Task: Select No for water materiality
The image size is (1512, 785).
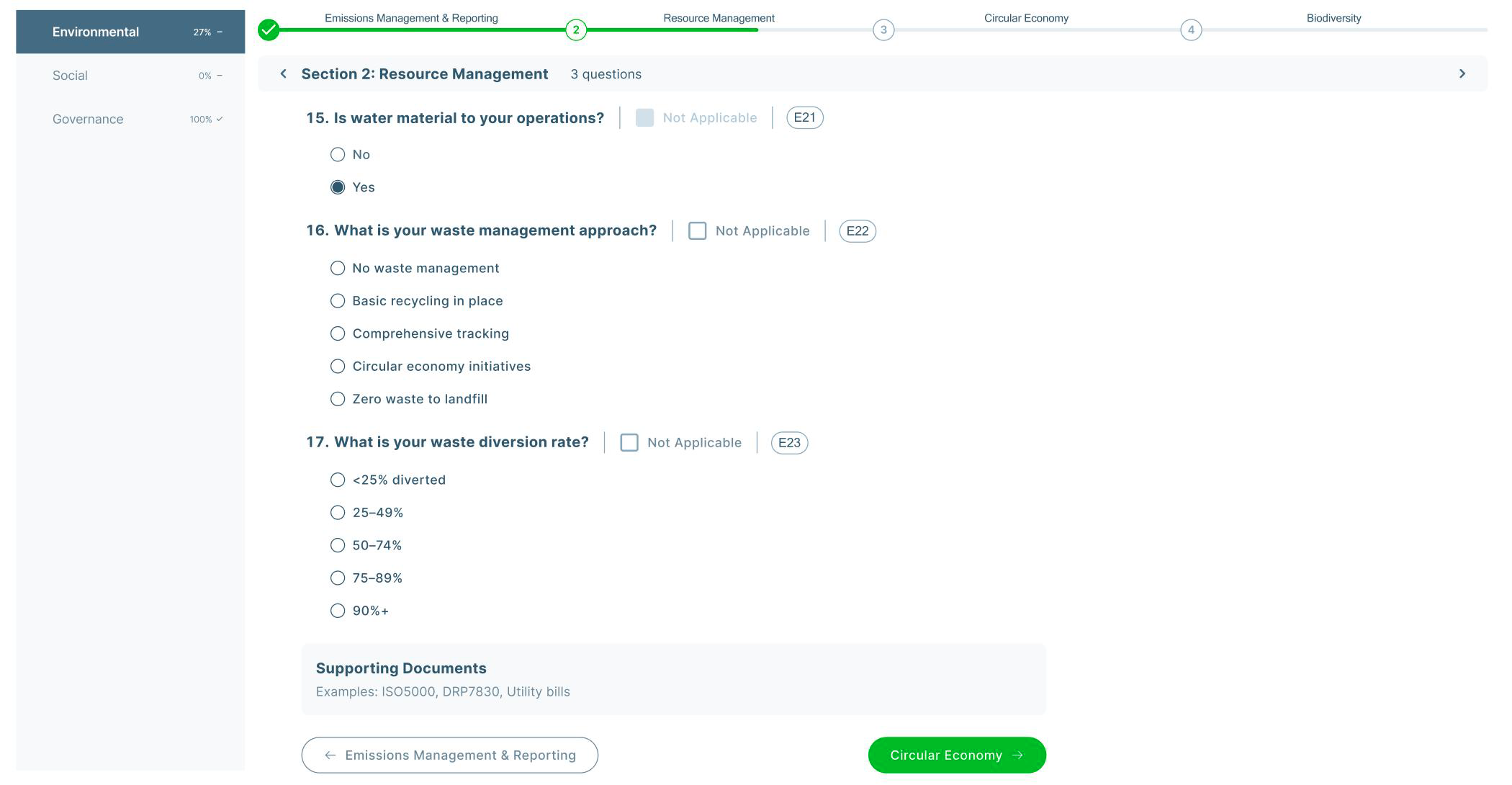Action: [338, 154]
